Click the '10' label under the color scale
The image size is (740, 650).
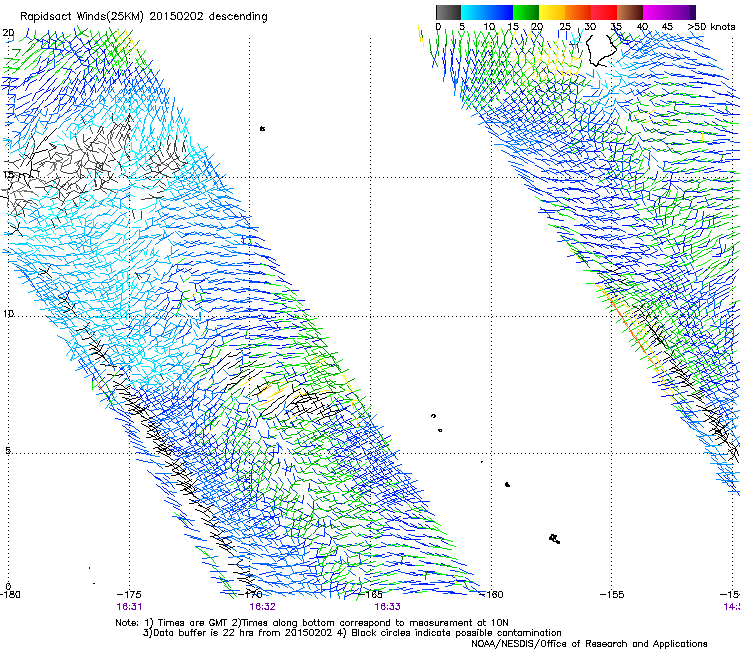click(x=489, y=27)
